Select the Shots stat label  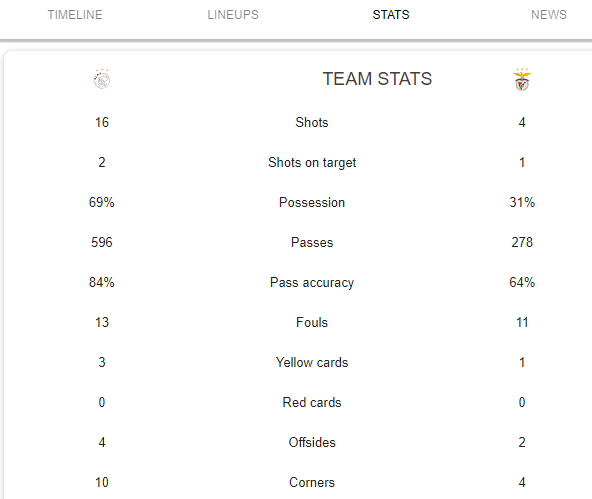[312, 122]
